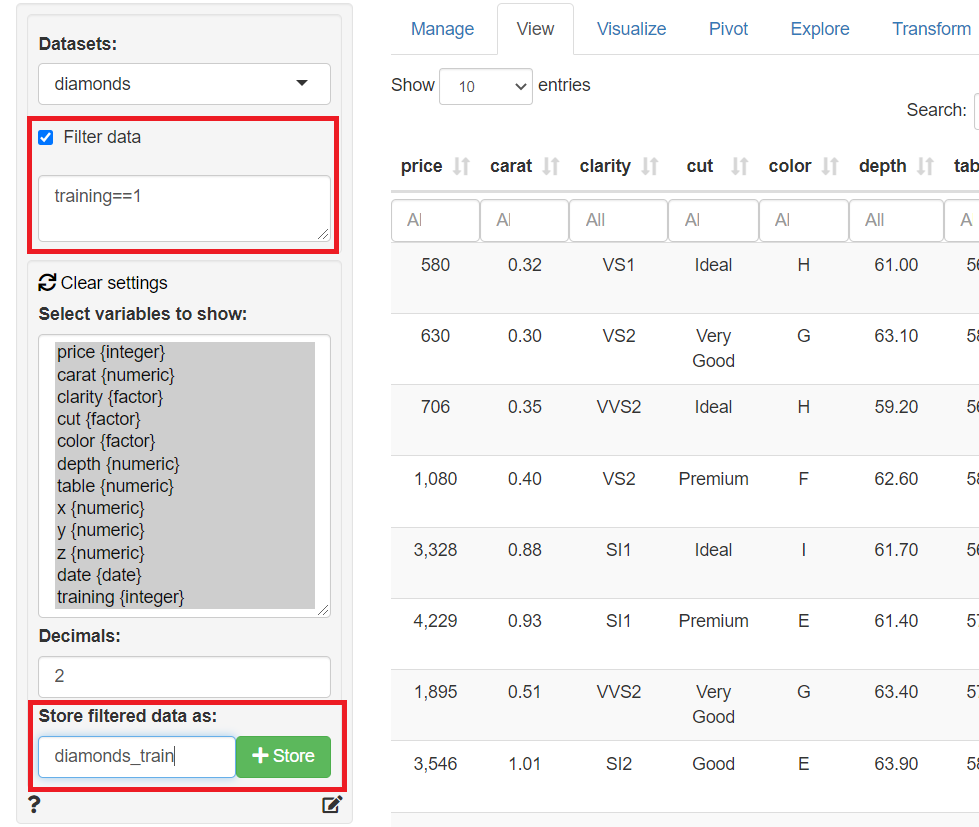Click the filter expression text box
979x827 pixels.
coord(185,208)
